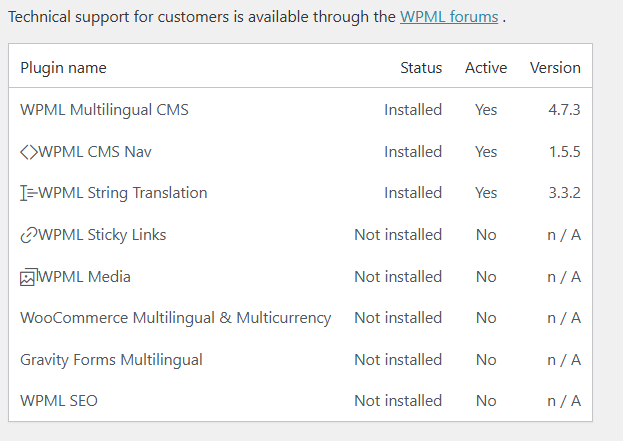Click the Gravity Forms Multilingual name
The height and width of the screenshot is (441, 623).
tap(111, 360)
